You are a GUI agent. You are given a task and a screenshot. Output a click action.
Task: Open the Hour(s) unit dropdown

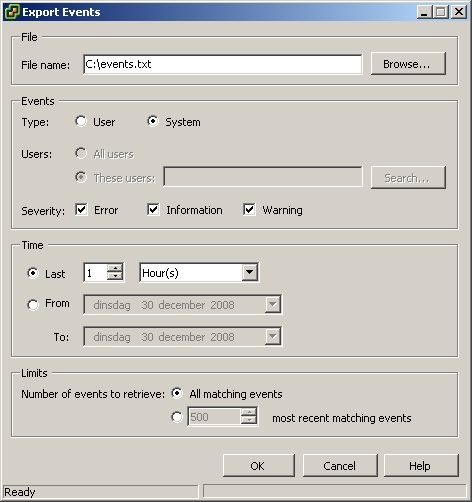[x=249, y=272]
